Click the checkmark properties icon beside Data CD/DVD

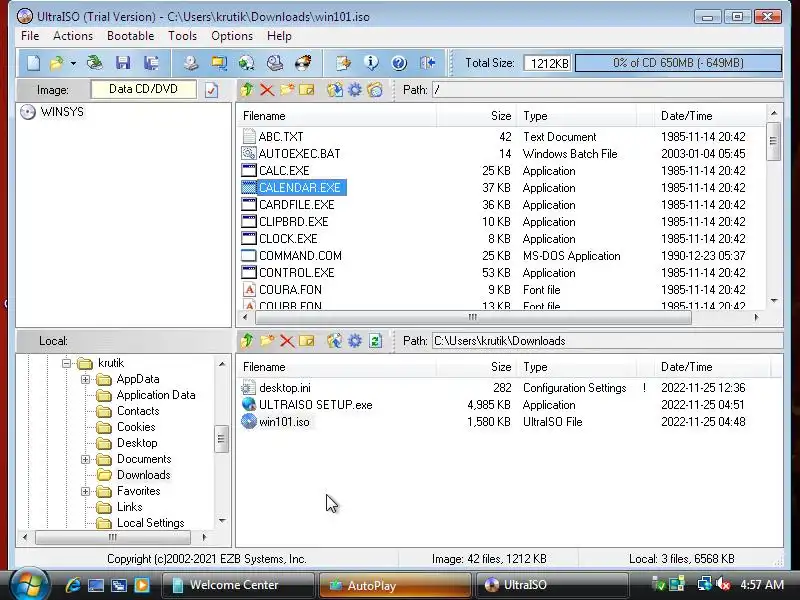(x=211, y=90)
